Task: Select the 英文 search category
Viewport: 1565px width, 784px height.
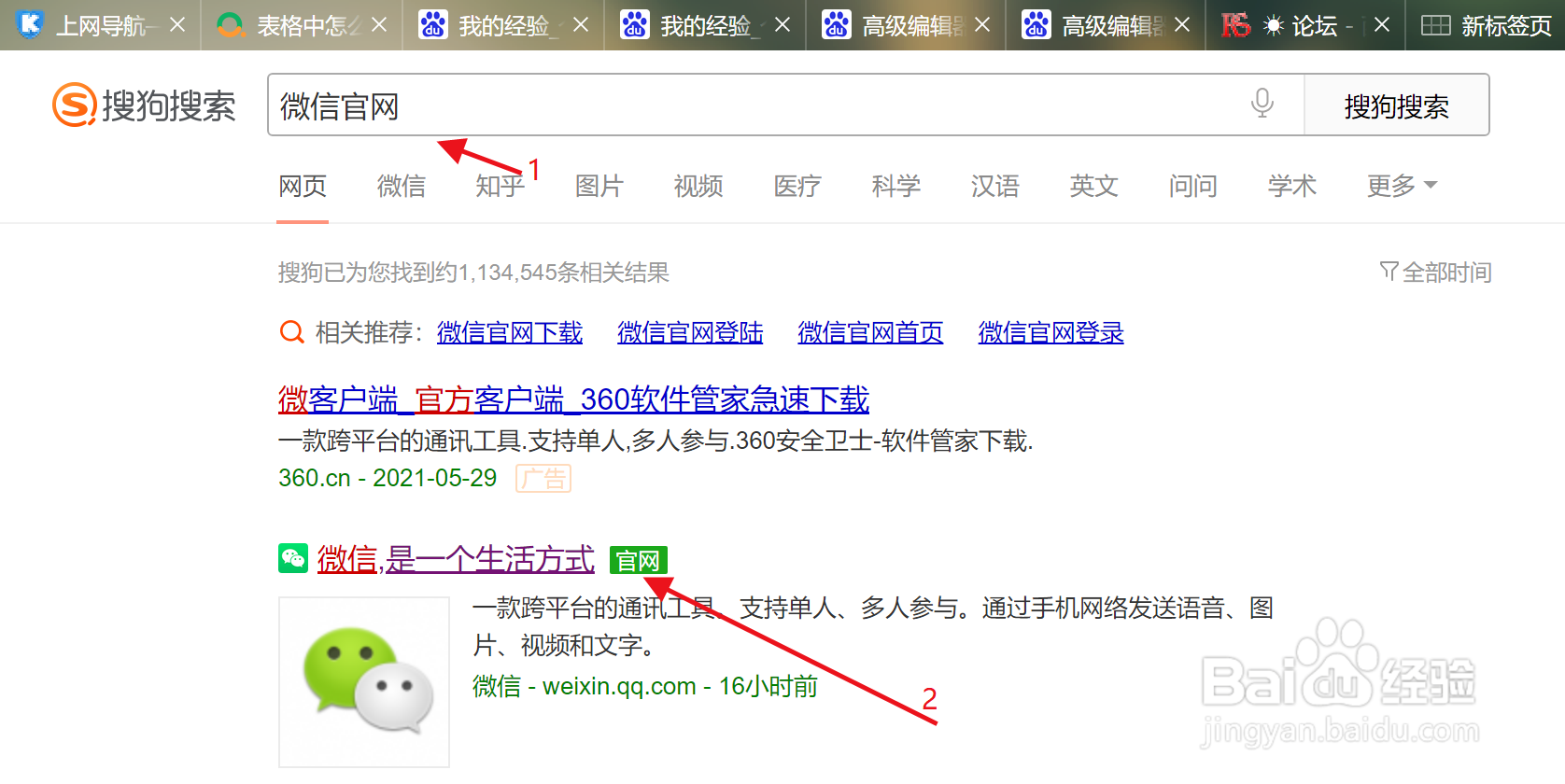Action: click(1093, 186)
